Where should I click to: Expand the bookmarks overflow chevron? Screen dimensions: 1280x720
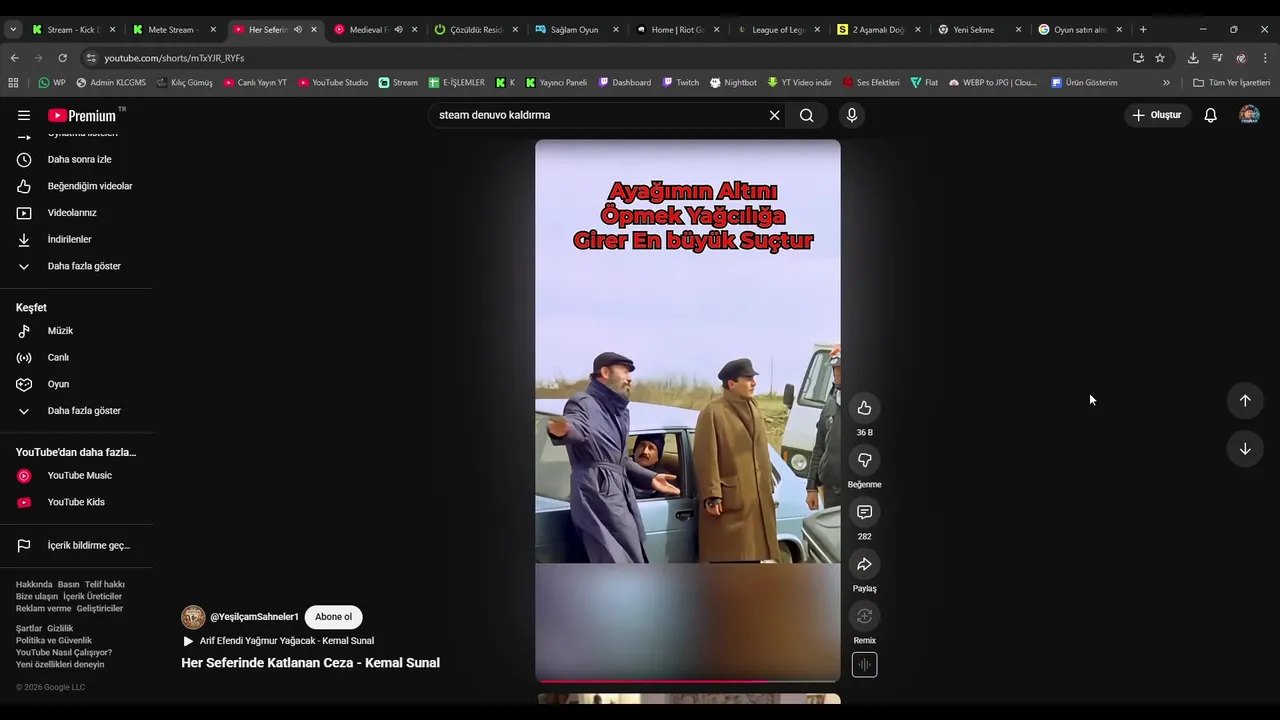1166,83
